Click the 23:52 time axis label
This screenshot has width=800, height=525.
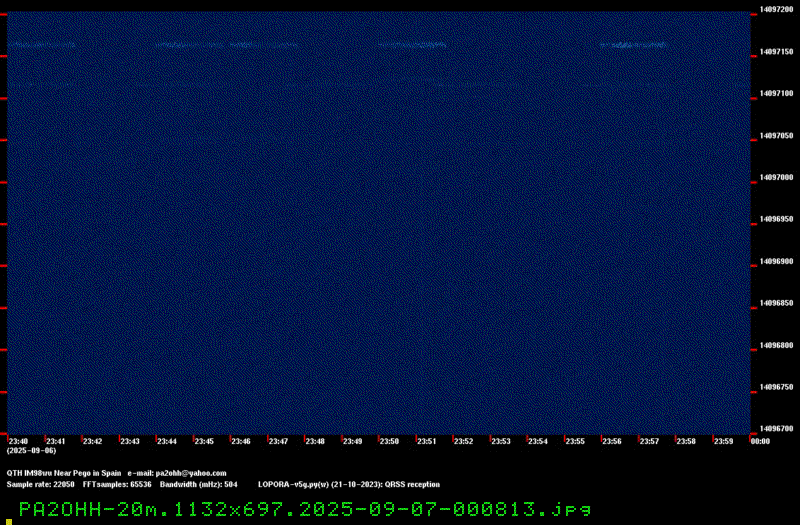[463, 441]
